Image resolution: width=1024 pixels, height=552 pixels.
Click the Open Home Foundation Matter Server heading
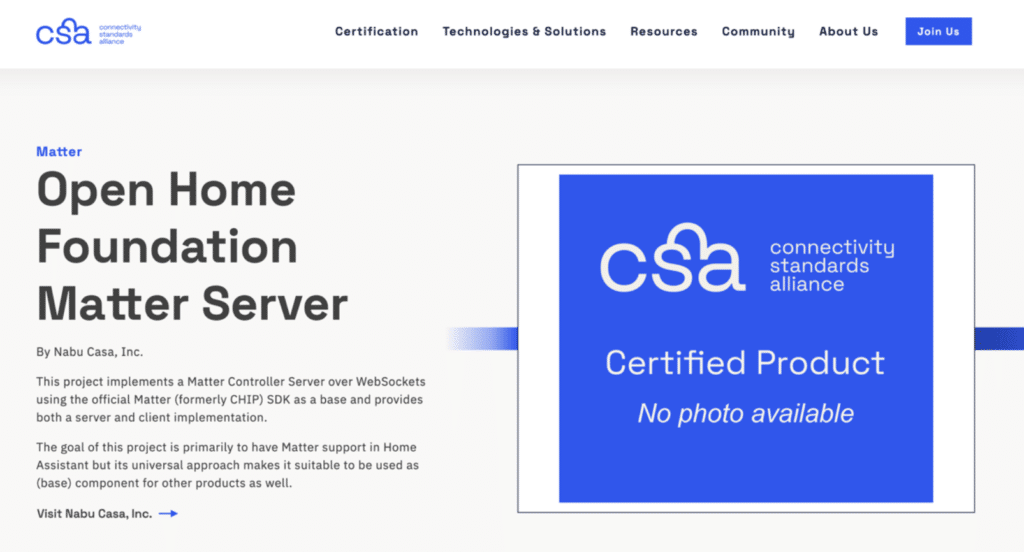(192, 246)
